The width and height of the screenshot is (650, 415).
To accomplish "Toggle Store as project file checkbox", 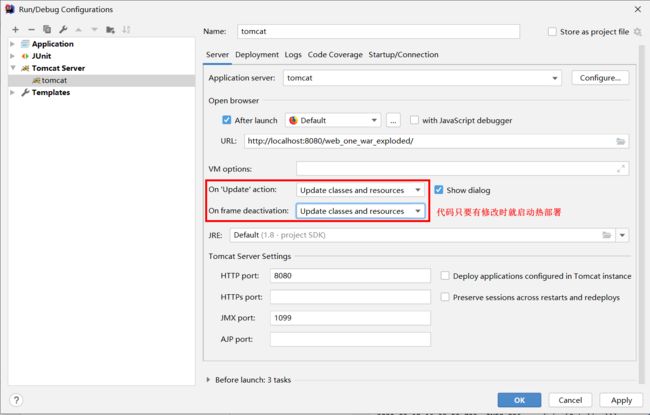I will (552, 32).
